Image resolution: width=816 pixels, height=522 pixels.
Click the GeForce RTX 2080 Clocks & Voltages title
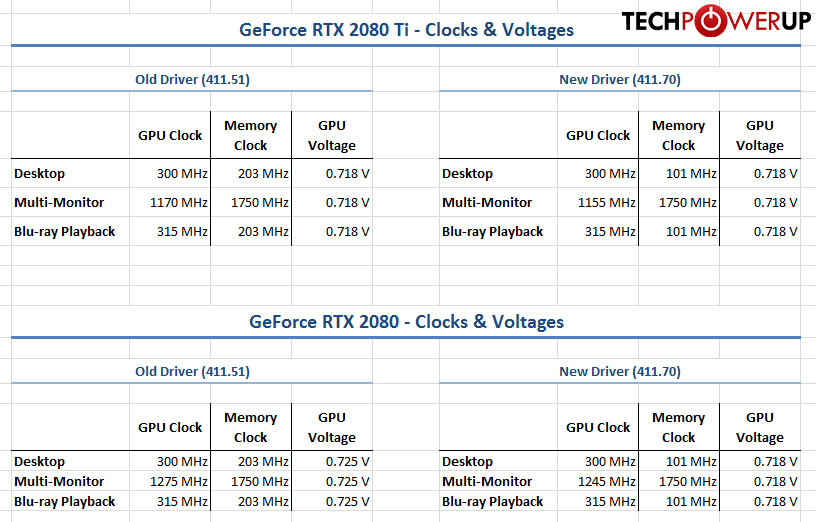(x=406, y=322)
